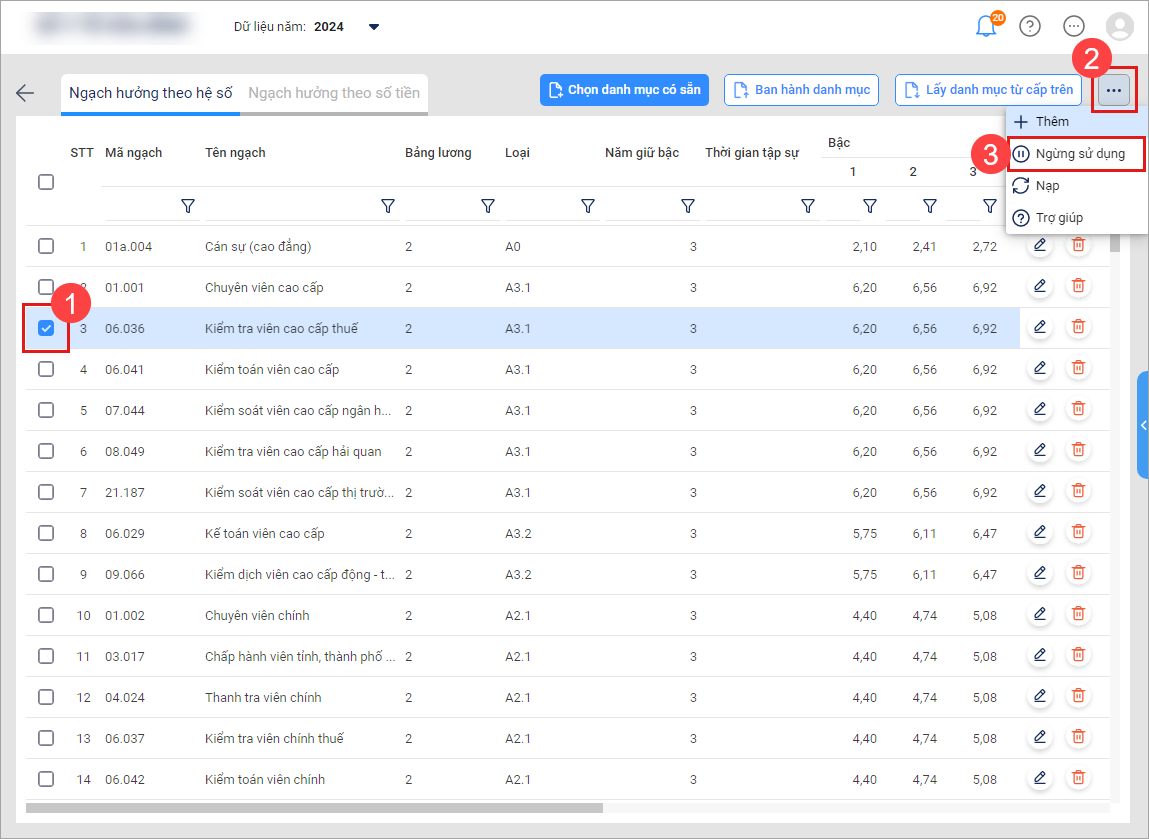Choose Nạp to reload the list
Image resolution: width=1149 pixels, height=839 pixels.
point(1076,186)
